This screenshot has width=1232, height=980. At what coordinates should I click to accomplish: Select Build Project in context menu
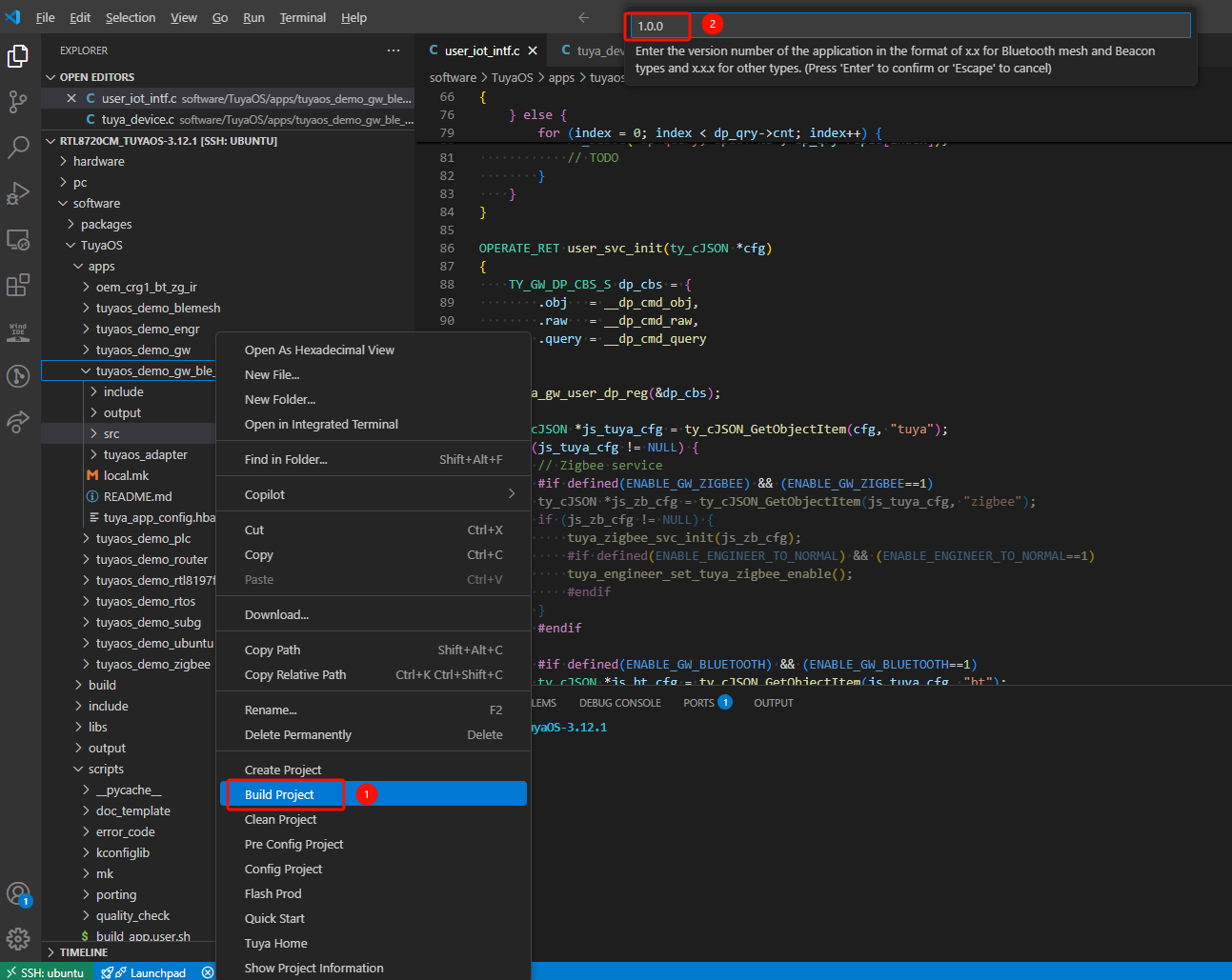(374, 794)
